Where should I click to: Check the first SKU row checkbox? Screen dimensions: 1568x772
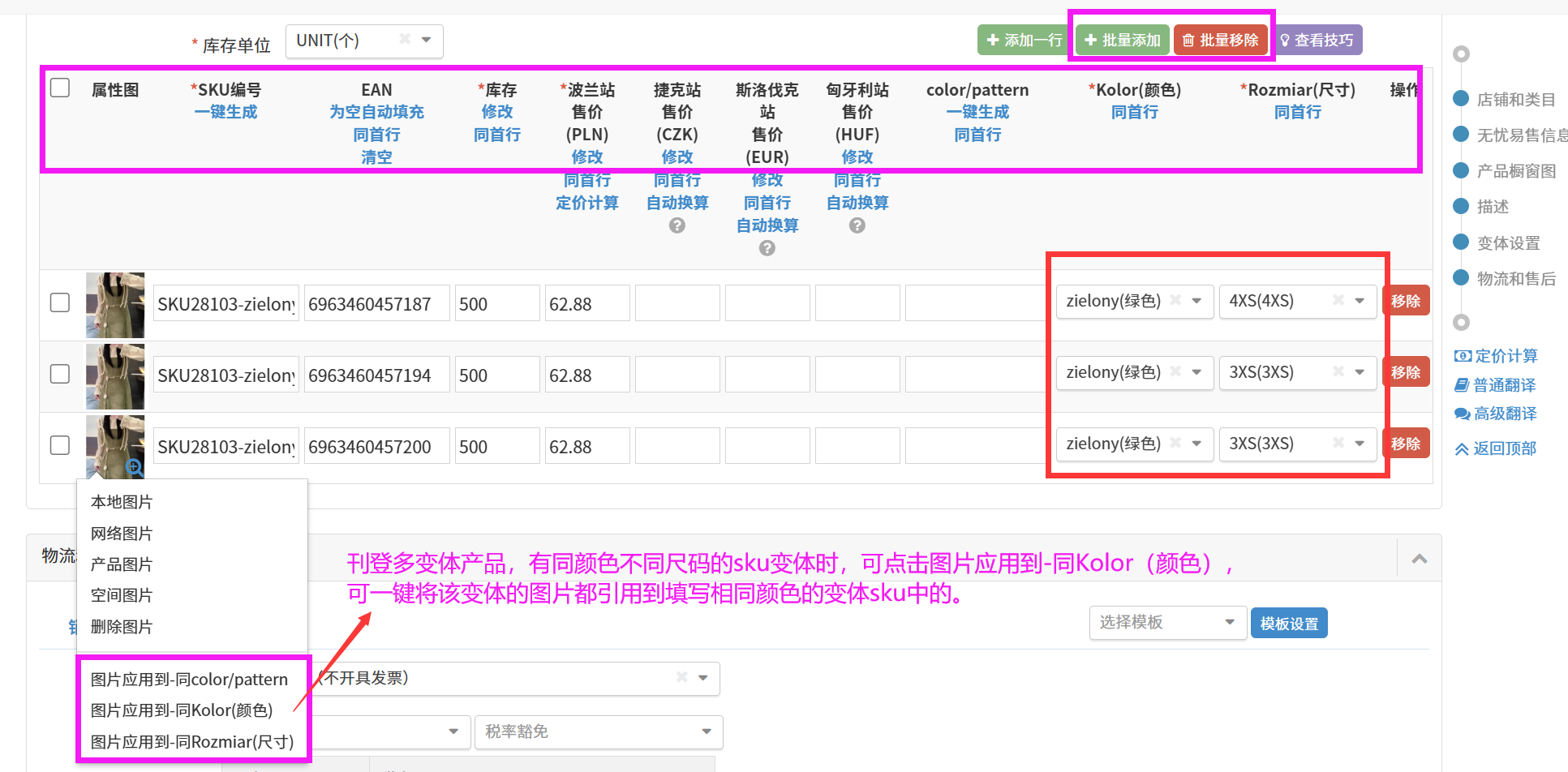point(60,302)
